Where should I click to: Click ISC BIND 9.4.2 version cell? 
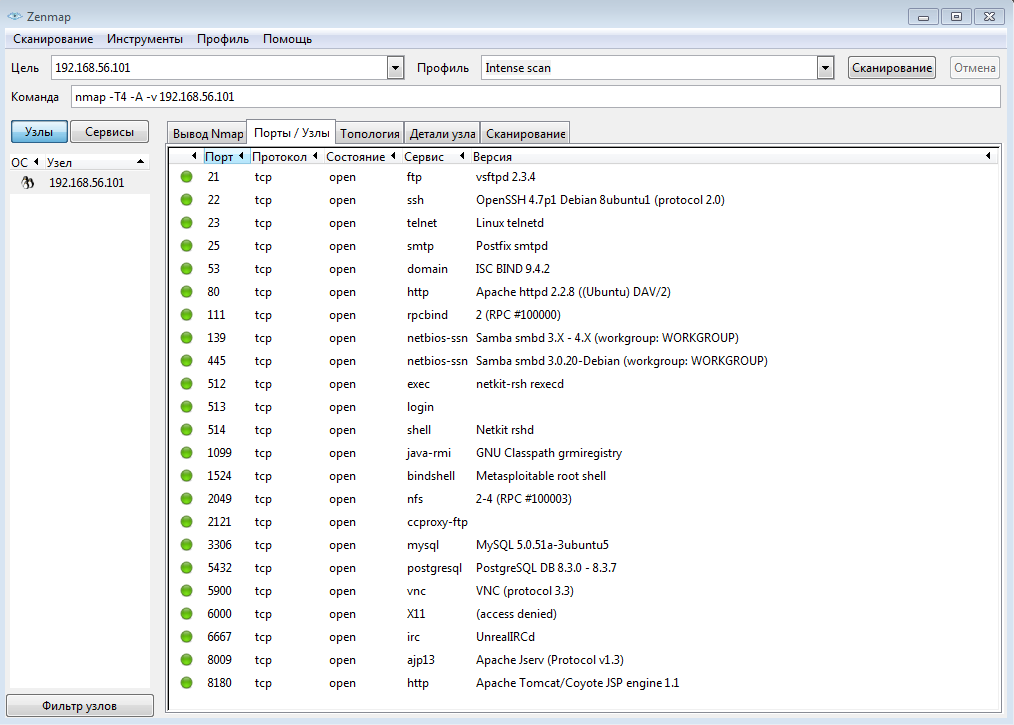[x=513, y=268]
